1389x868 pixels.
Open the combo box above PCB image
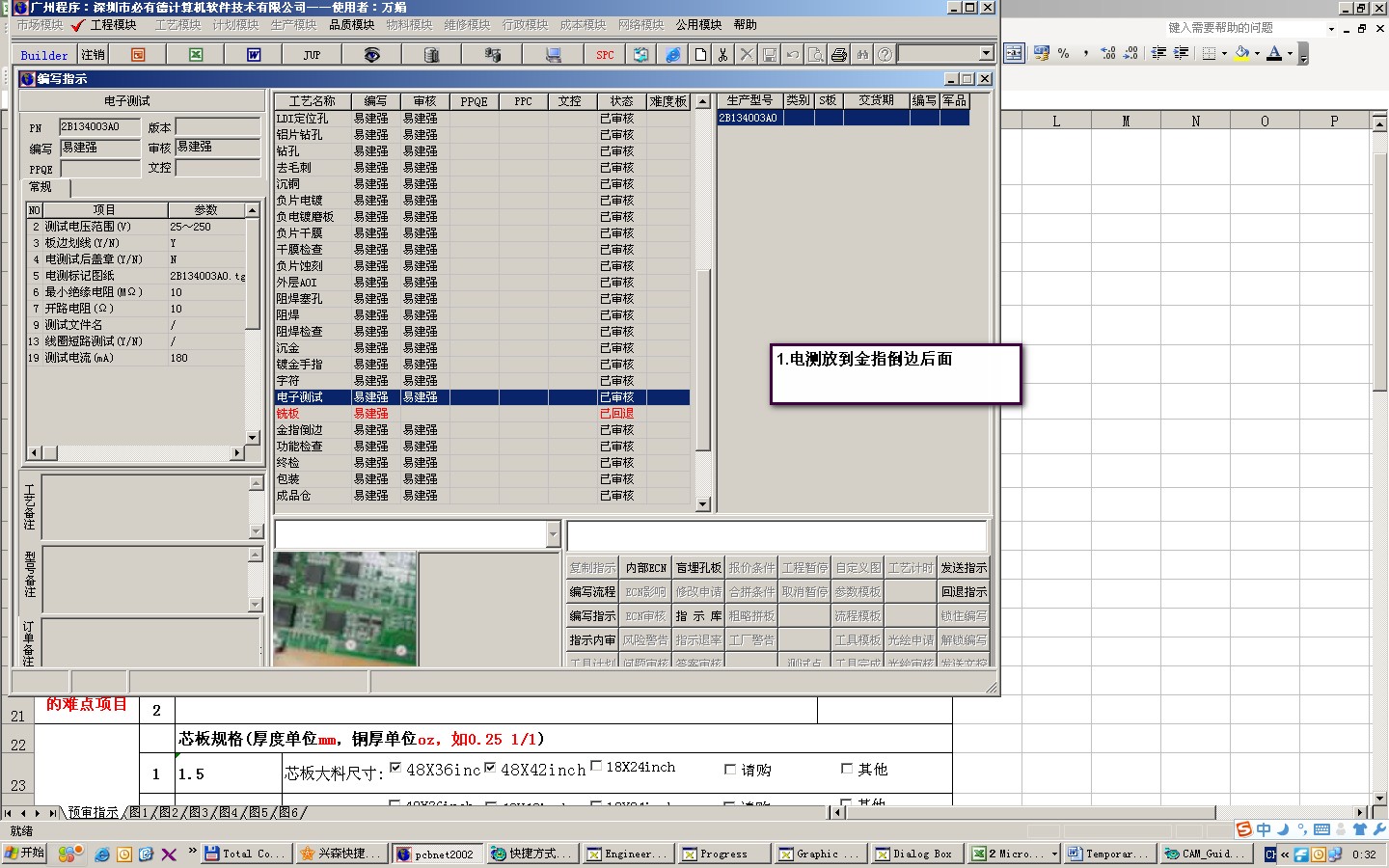[553, 534]
